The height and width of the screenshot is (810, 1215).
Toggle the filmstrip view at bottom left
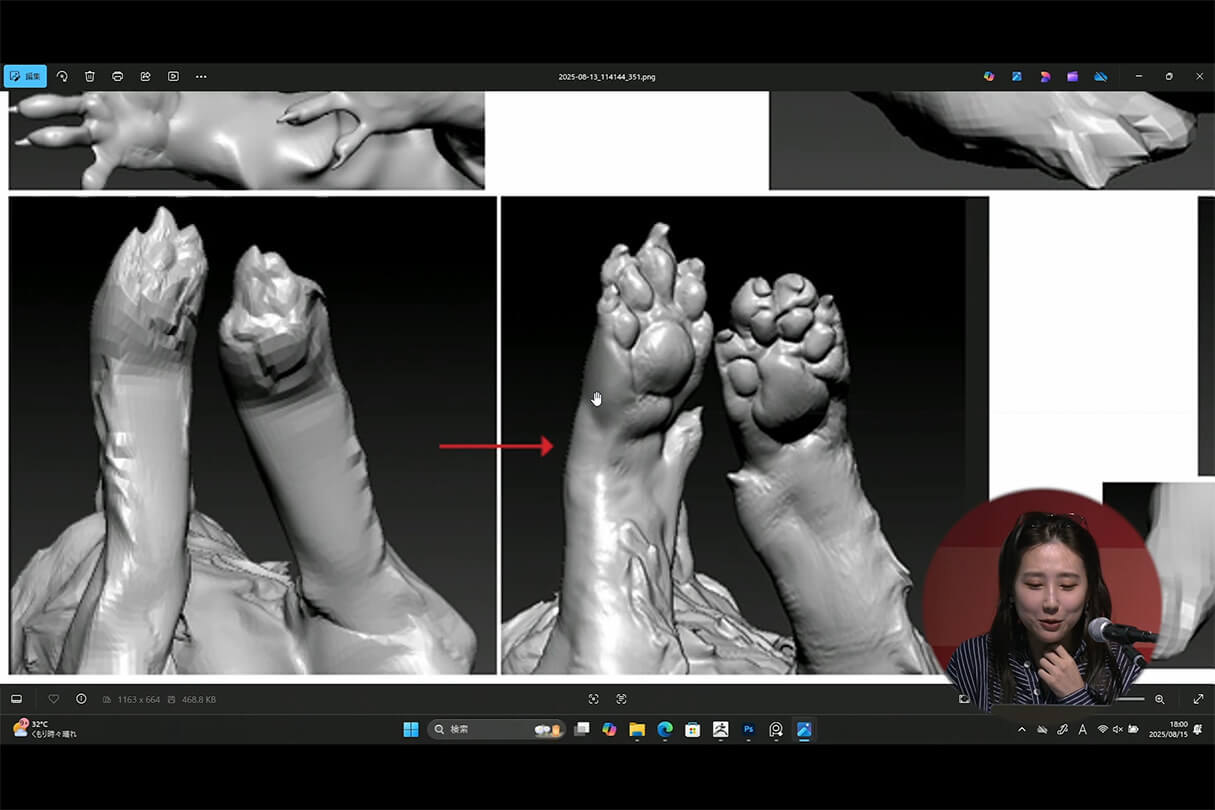[16, 699]
